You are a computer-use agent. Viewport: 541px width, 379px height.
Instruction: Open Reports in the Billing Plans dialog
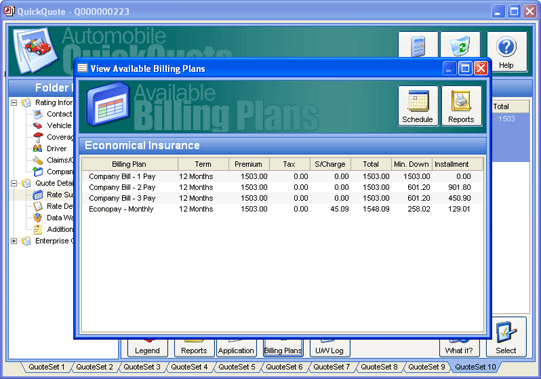pyautogui.click(x=461, y=106)
